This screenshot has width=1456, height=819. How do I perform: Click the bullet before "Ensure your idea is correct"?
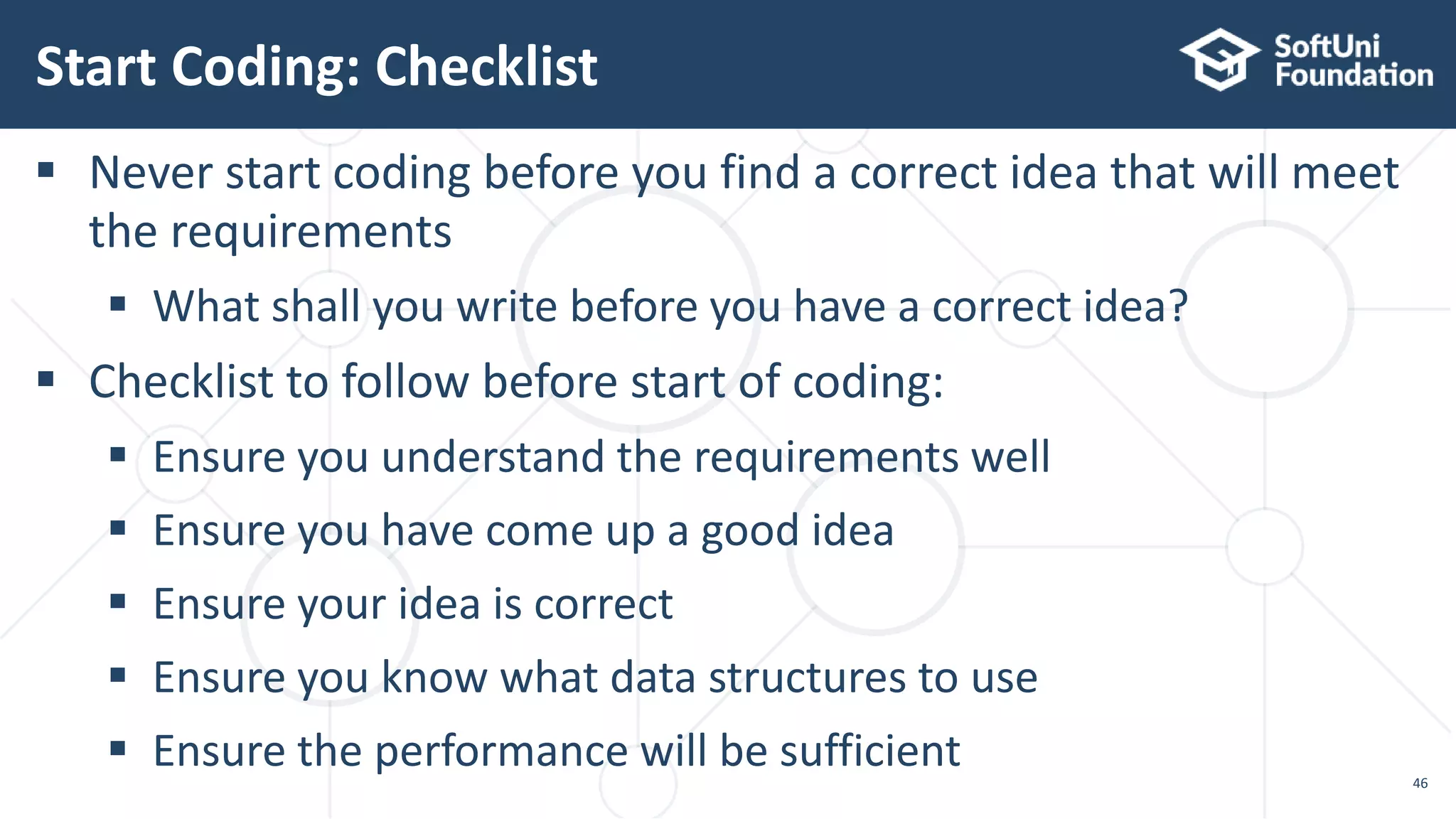(118, 602)
